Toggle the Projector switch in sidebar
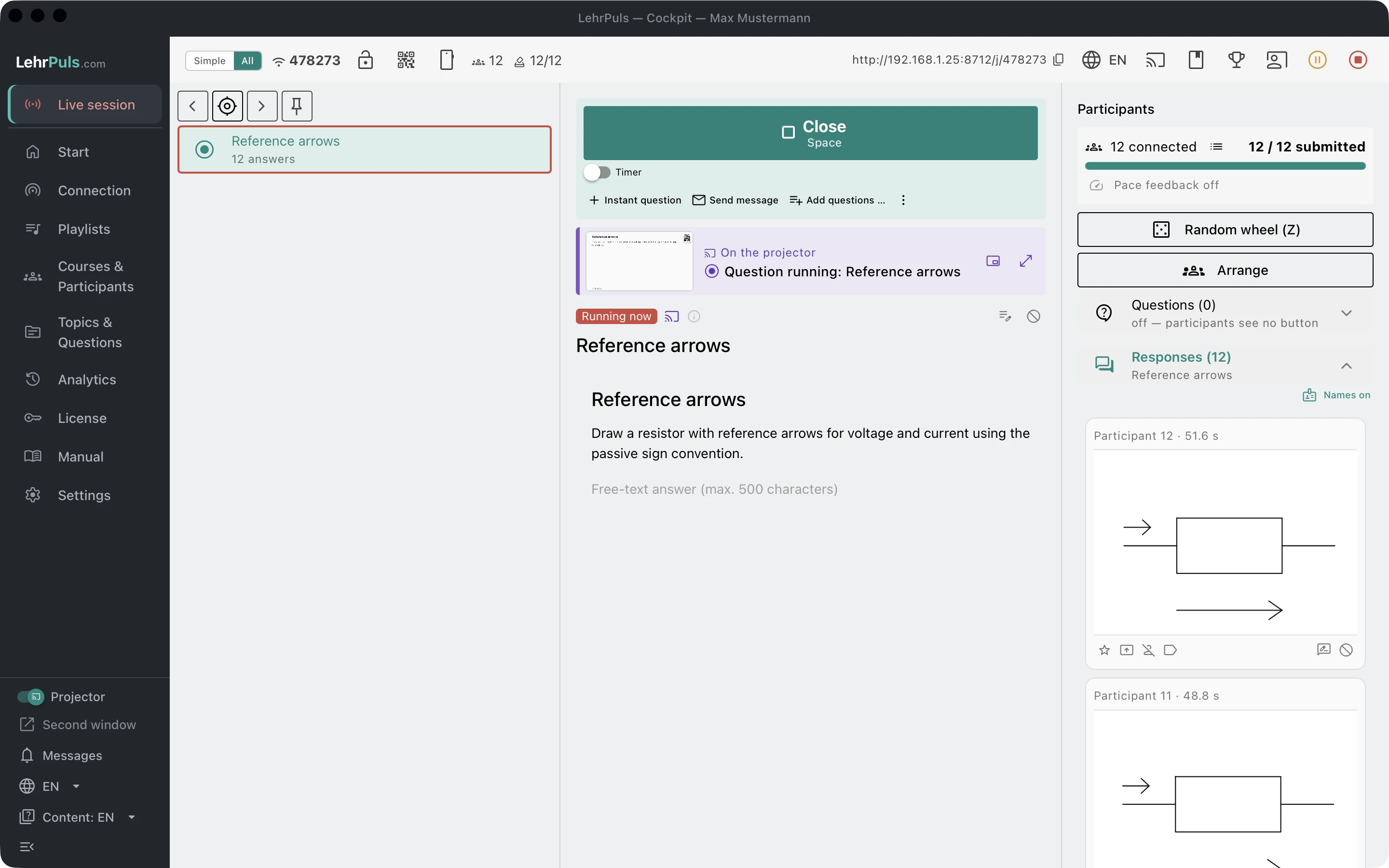Image resolution: width=1389 pixels, height=868 pixels. pyautogui.click(x=31, y=696)
